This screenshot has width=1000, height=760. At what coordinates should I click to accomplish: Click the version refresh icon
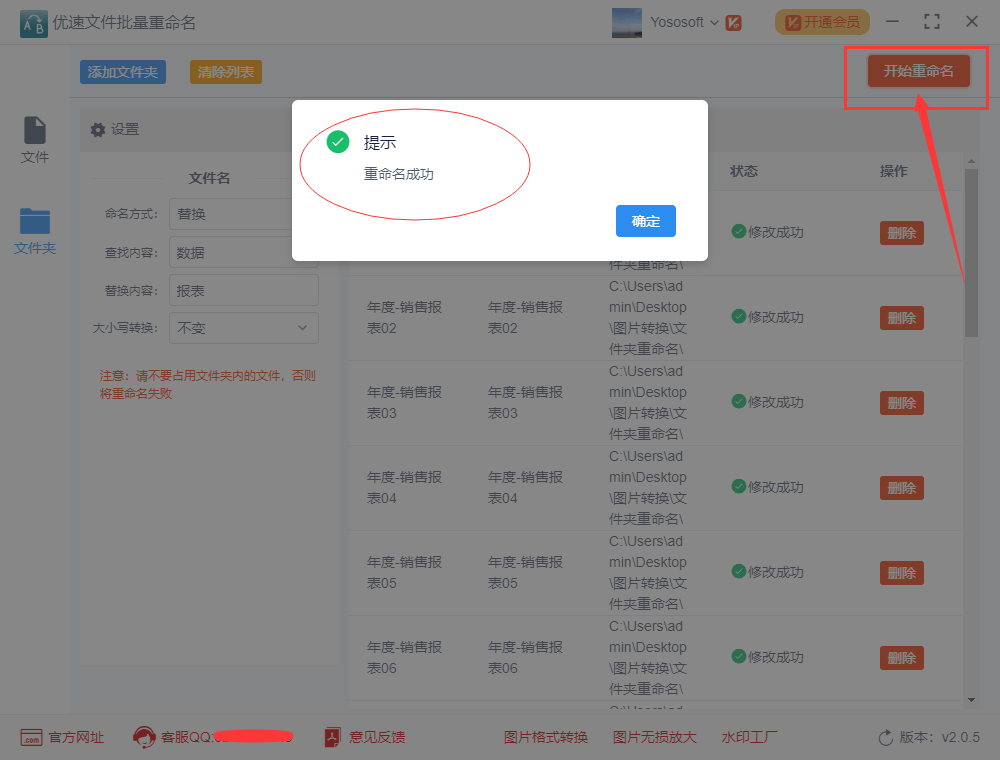tap(885, 738)
